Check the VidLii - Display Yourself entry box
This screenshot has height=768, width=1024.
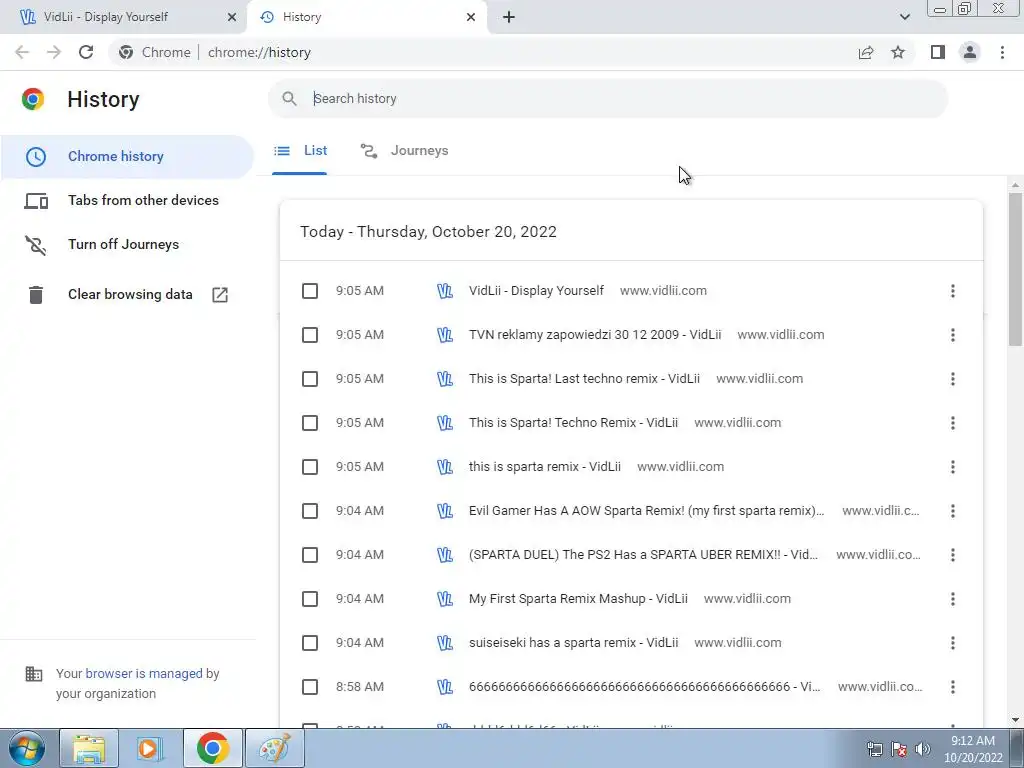[310, 291]
